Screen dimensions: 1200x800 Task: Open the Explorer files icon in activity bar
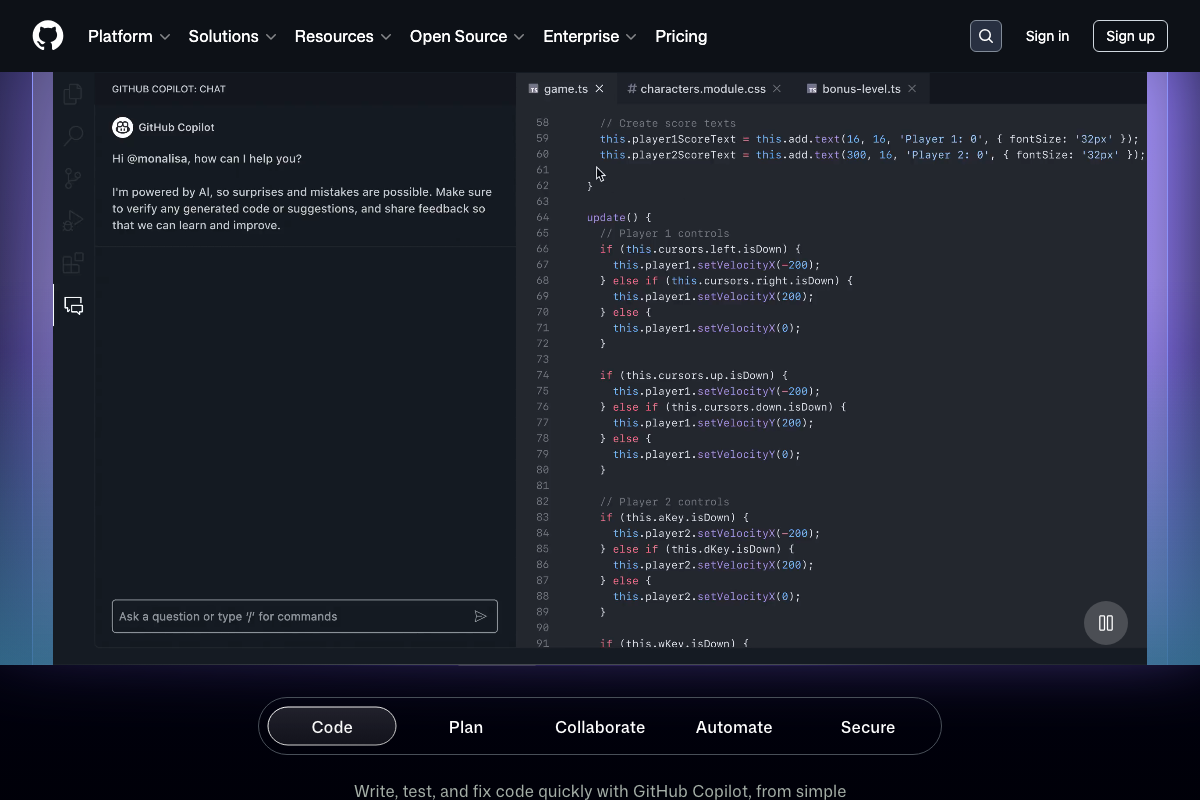[x=73, y=94]
